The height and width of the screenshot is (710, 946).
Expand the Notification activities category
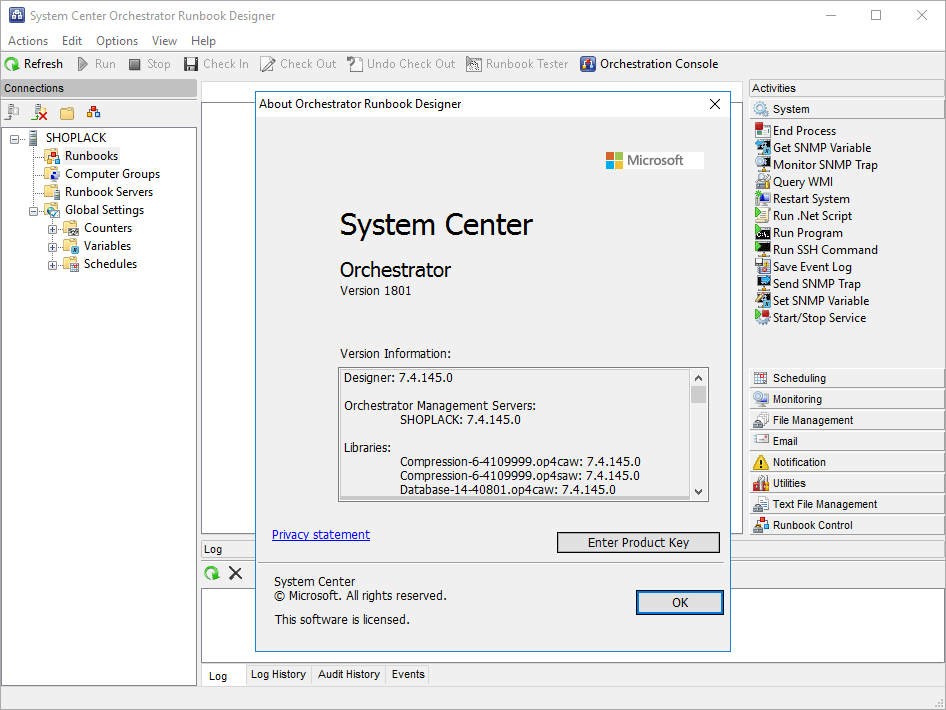pyautogui.click(x=846, y=463)
